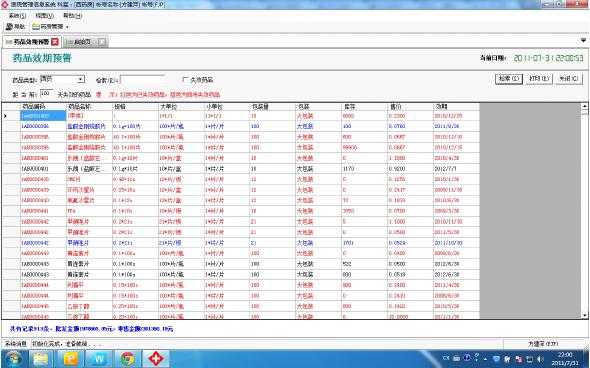
Task: Click scrollbar up arrow of the grid
Action: [584, 106]
